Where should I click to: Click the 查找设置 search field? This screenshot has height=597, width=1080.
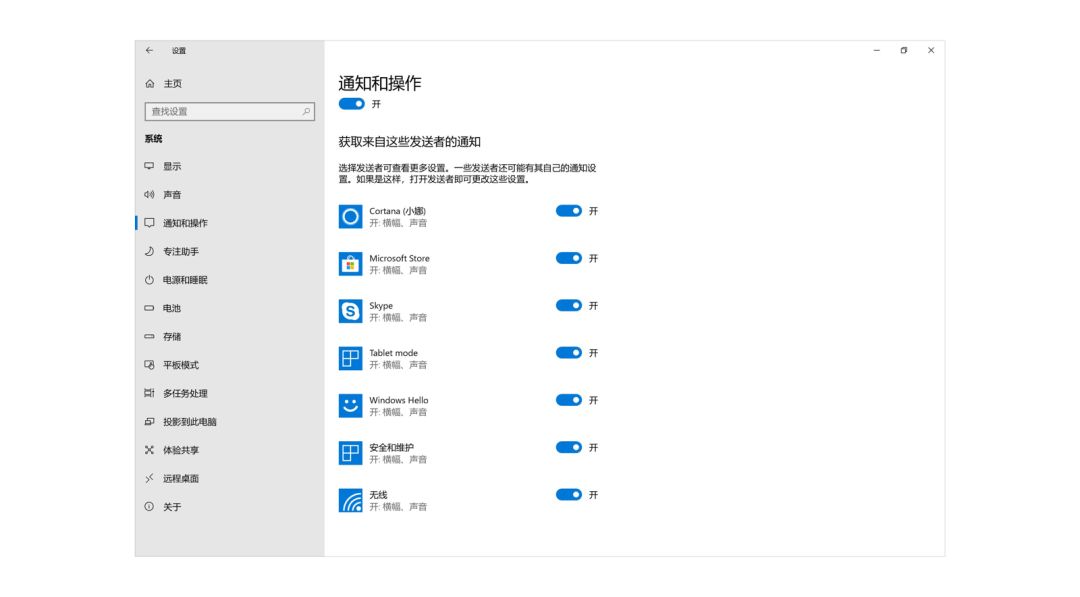click(229, 111)
